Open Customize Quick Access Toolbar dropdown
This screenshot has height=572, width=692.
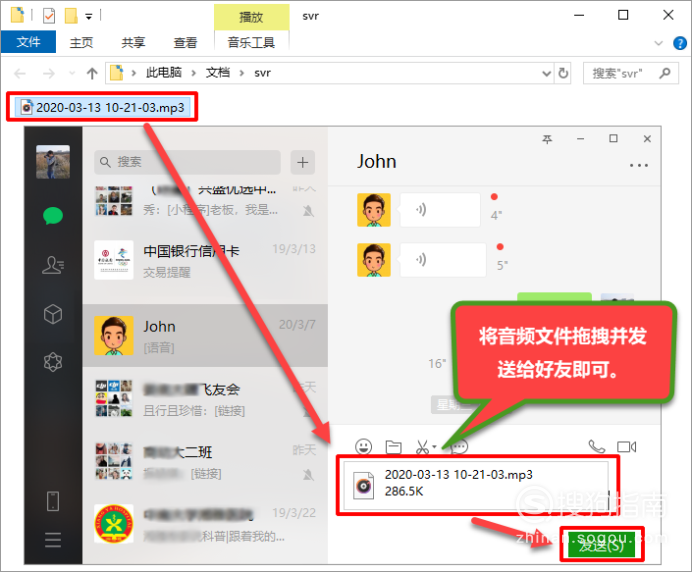point(89,17)
